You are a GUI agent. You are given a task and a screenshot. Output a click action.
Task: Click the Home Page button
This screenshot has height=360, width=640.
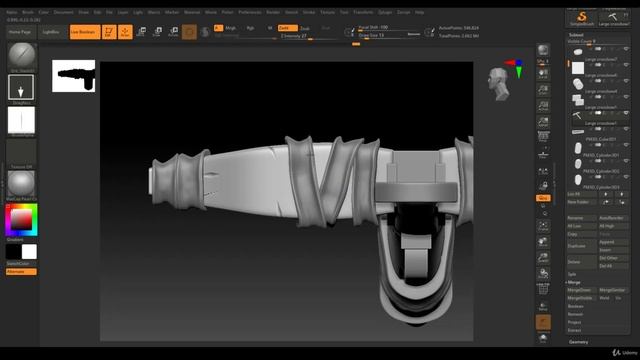click(20, 32)
